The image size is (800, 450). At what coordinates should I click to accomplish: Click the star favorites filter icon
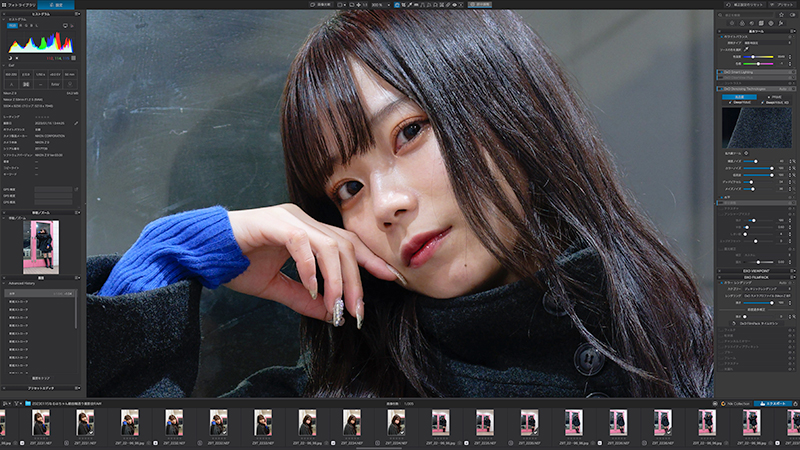click(x=782, y=15)
